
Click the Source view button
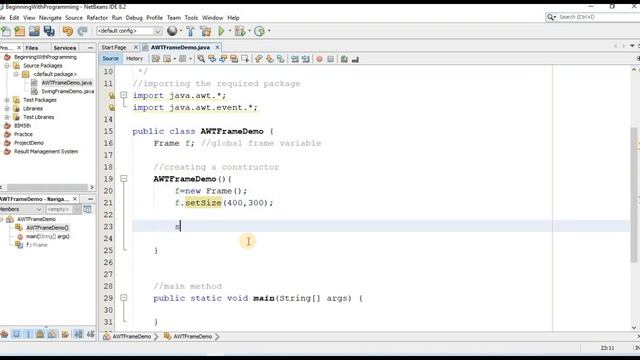[110, 59]
